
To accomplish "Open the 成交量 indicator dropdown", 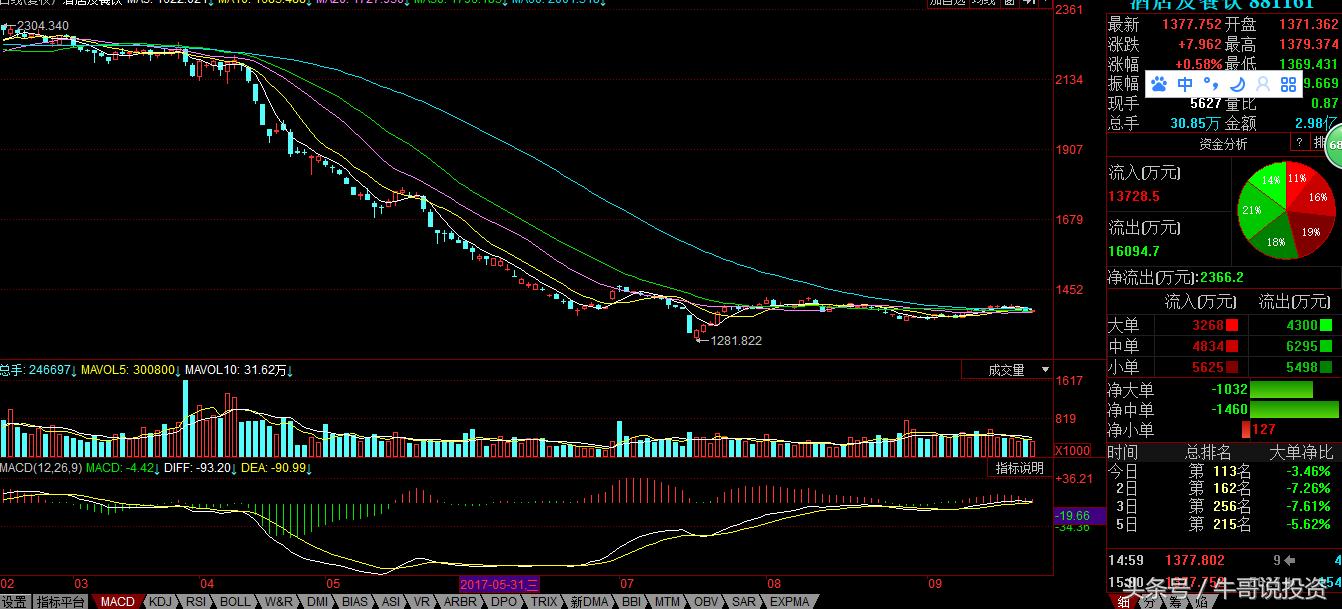I will (1006, 370).
